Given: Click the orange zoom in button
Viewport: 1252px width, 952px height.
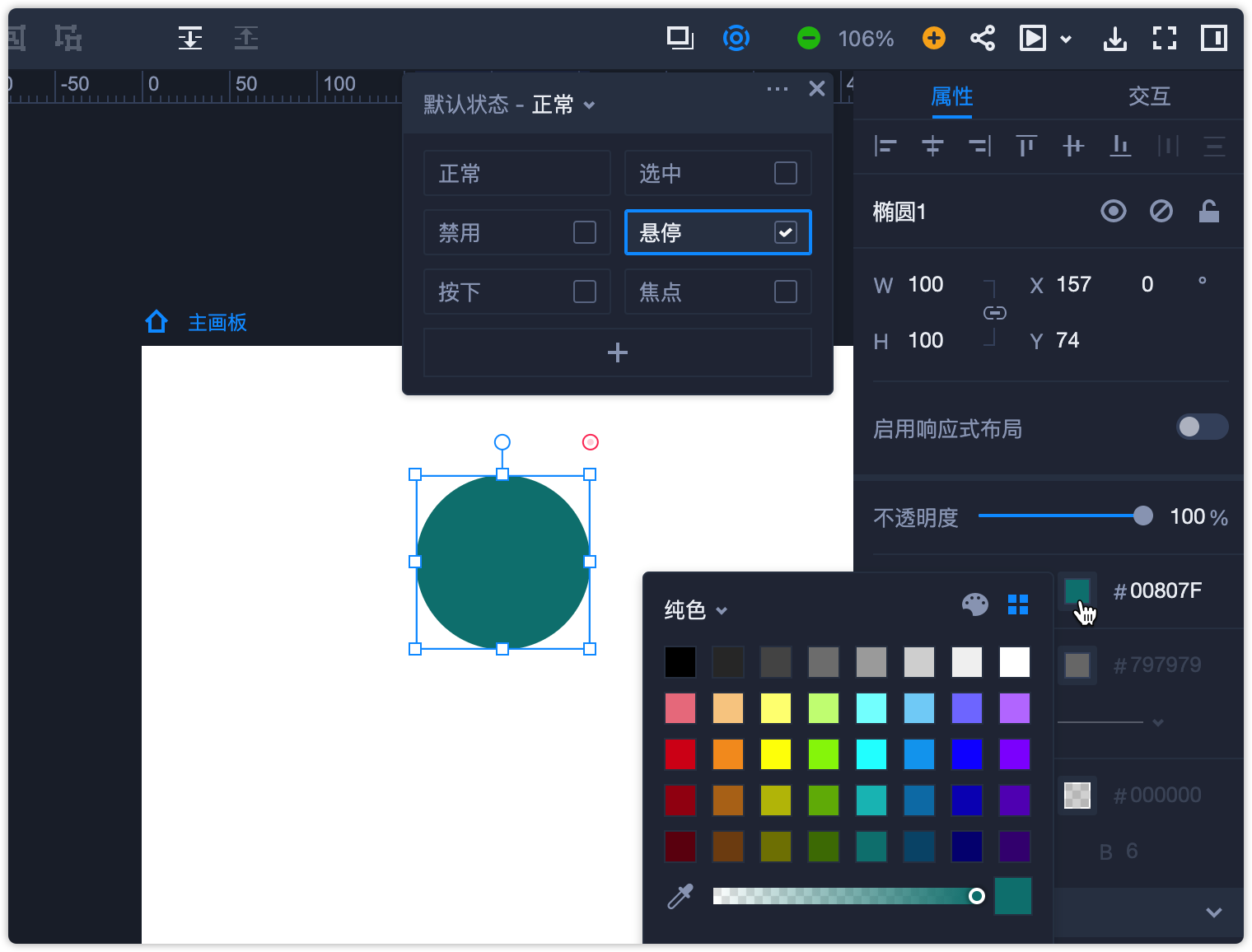Looking at the screenshot, I should click(x=933, y=38).
